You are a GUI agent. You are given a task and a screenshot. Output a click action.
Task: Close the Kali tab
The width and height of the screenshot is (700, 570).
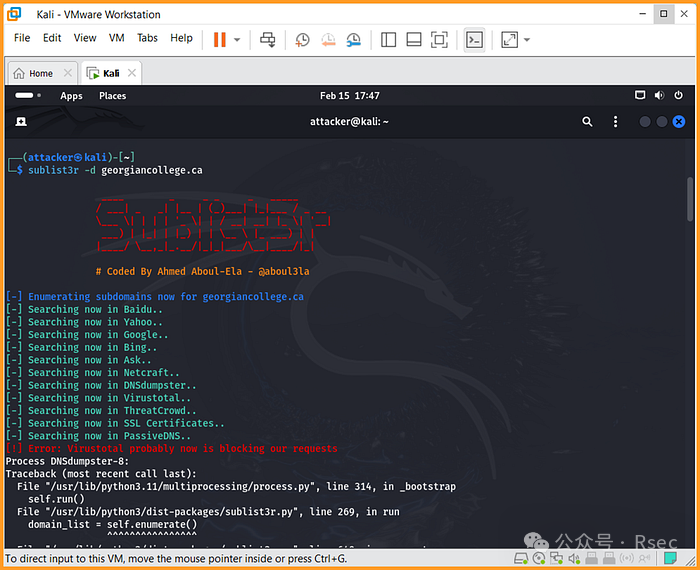[x=132, y=73]
